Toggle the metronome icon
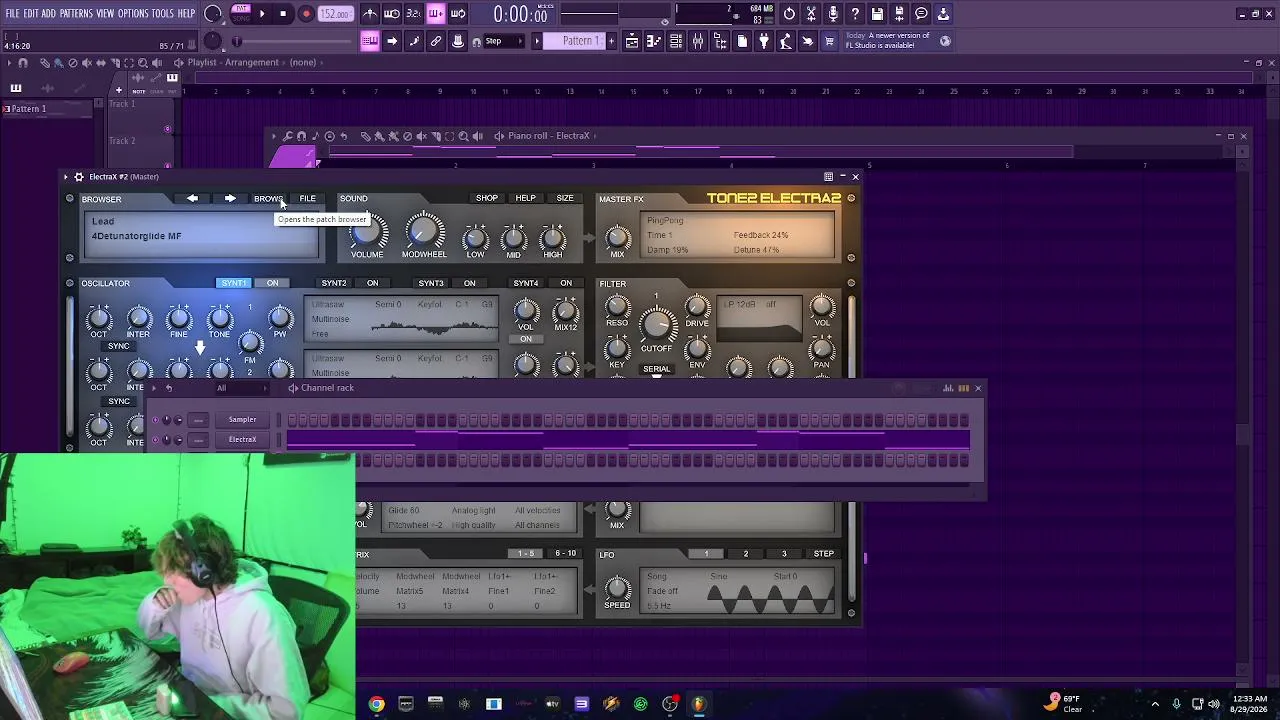The width and height of the screenshot is (1280, 720). pos(370,14)
